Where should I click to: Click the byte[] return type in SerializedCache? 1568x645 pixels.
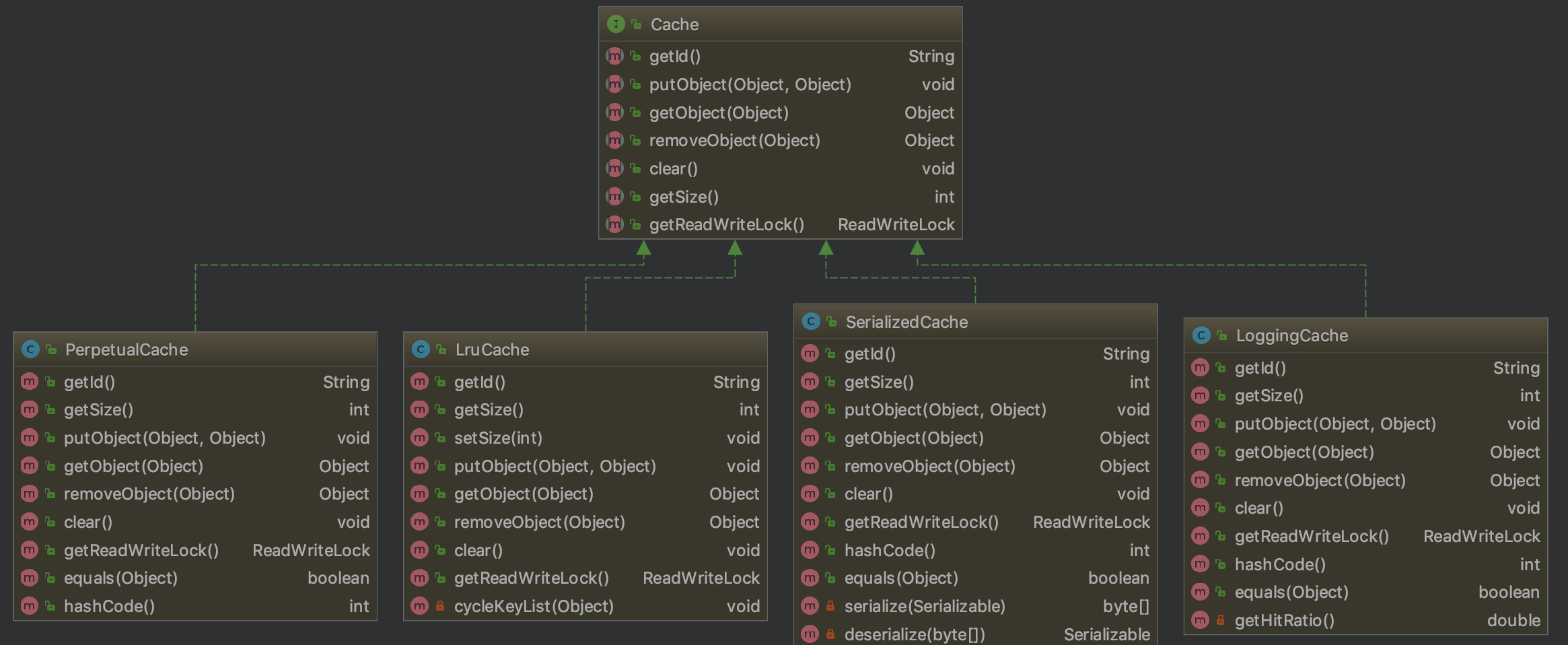click(1126, 606)
